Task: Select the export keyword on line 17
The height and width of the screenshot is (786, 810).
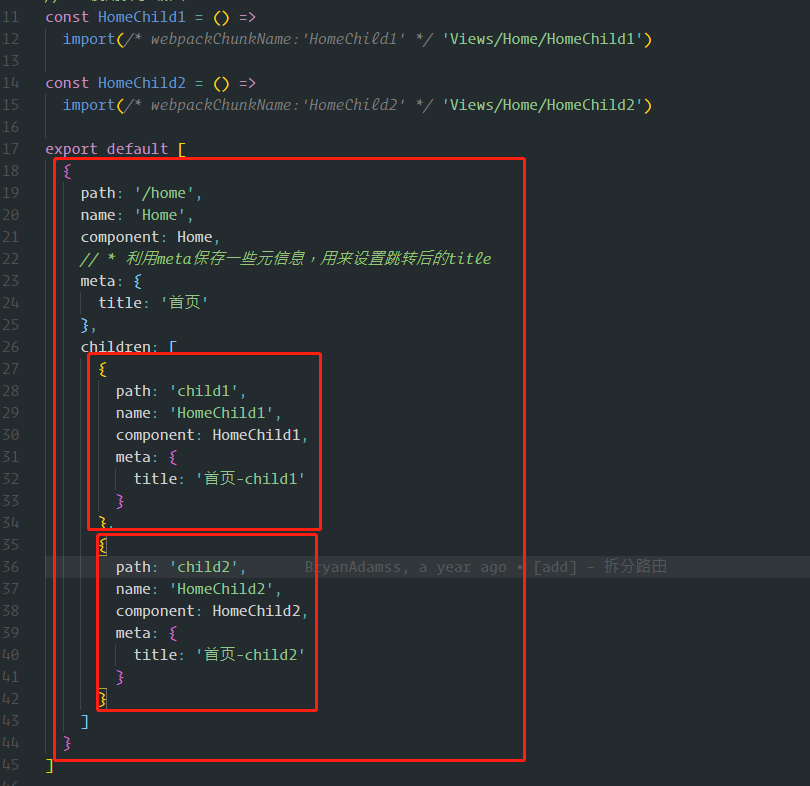Action: (x=71, y=148)
